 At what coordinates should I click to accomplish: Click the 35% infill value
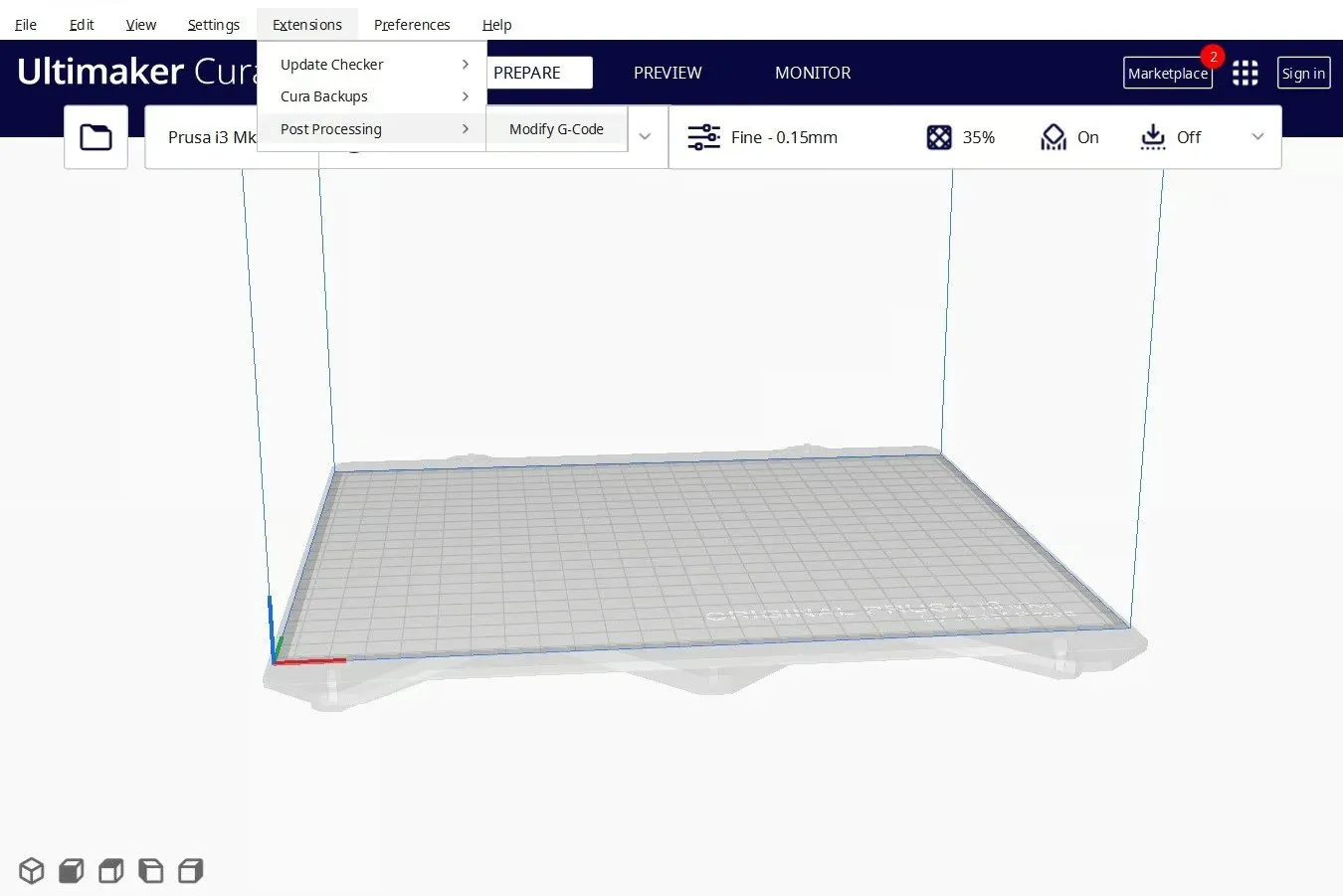pyautogui.click(x=978, y=137)
